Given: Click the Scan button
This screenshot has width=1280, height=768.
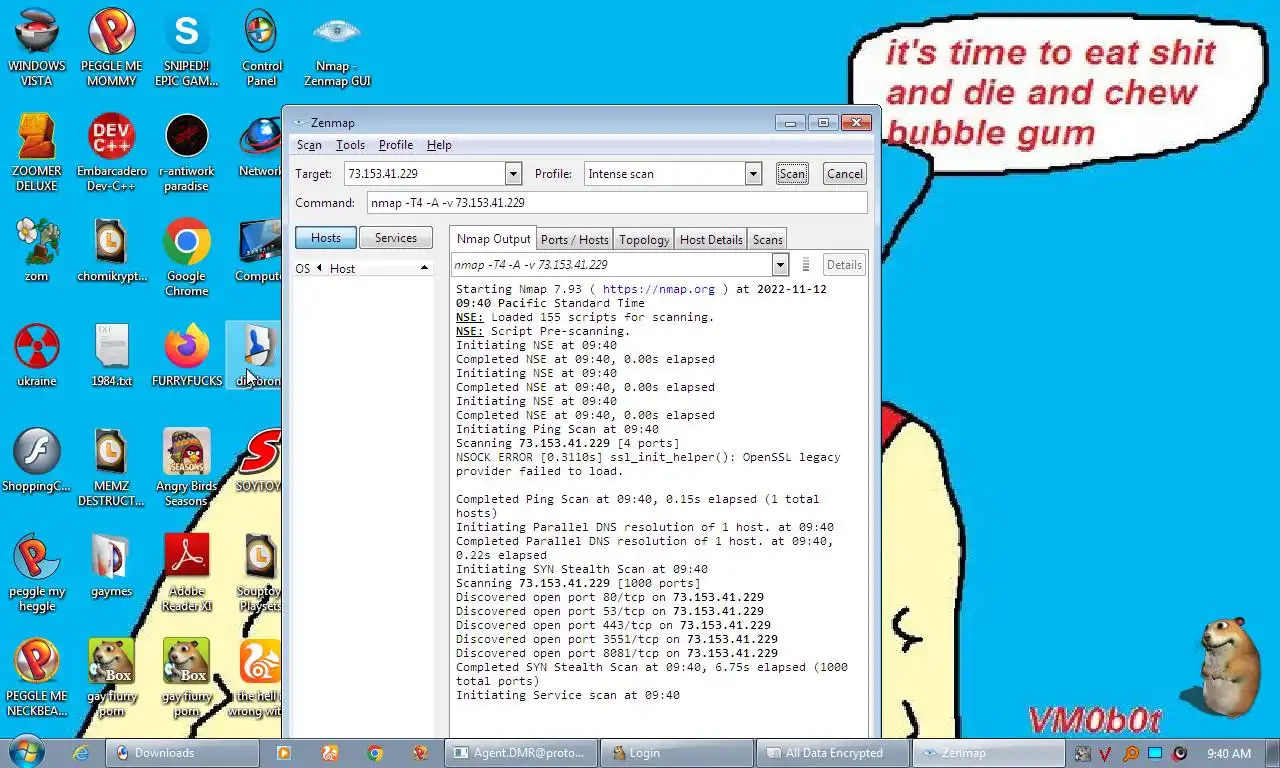Looking at the screenshot, I should click(x=792, y=174).
